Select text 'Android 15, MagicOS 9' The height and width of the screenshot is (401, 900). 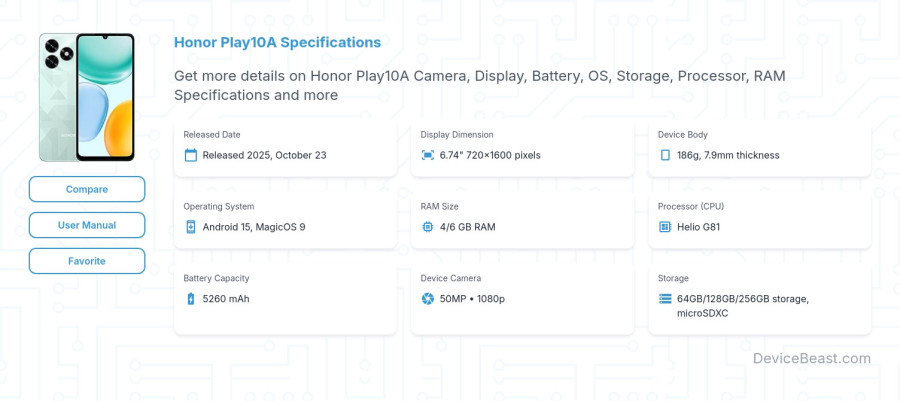click(x=254, y=227)
